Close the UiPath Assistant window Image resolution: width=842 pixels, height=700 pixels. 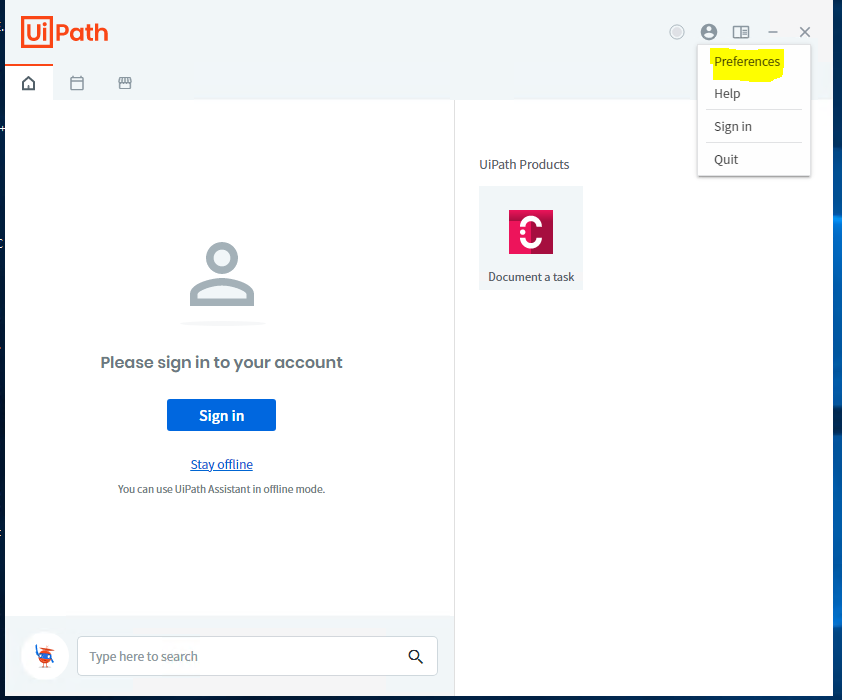click(804, 32)
